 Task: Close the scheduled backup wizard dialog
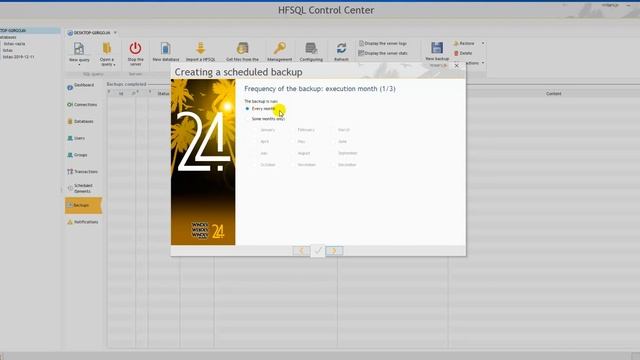[457, 66]
